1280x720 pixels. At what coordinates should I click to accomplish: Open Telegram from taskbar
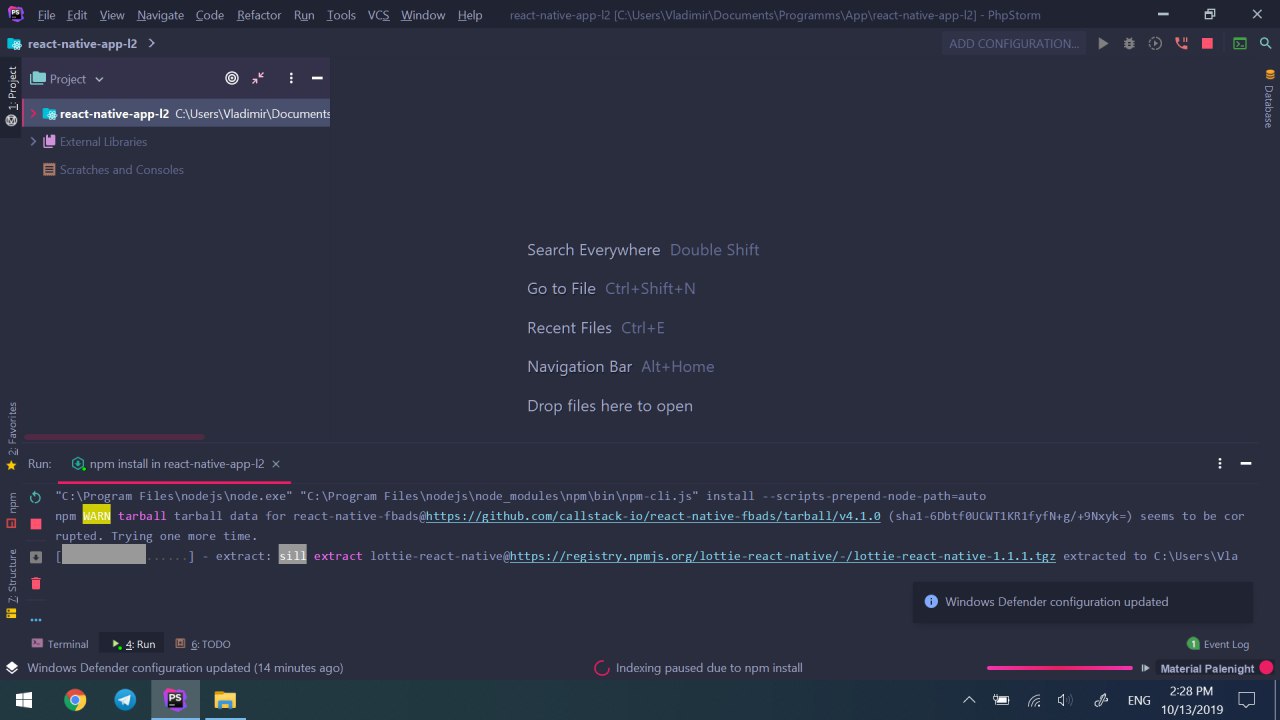click(x=125, y=700)
